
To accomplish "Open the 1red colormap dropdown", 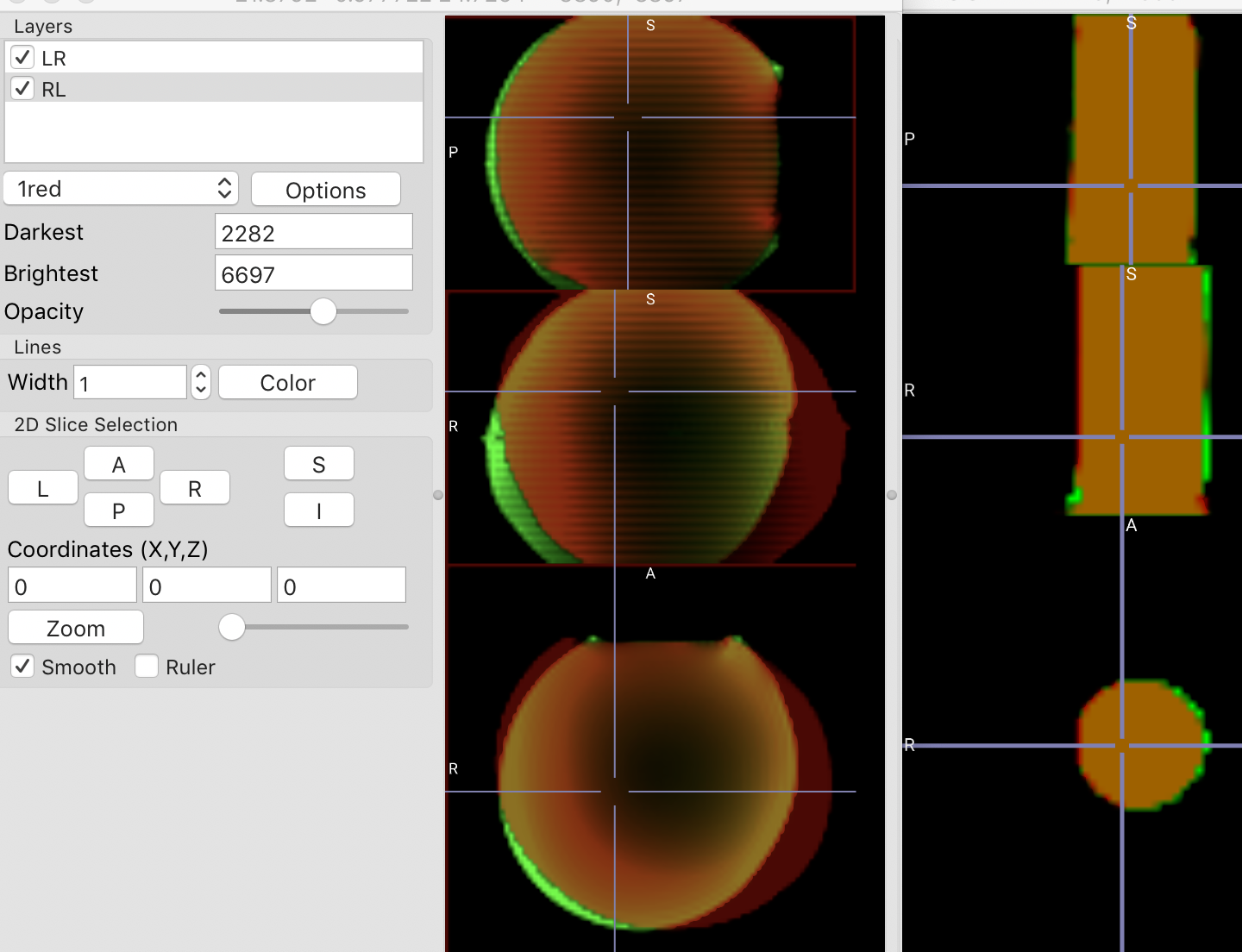I will 121,188.
